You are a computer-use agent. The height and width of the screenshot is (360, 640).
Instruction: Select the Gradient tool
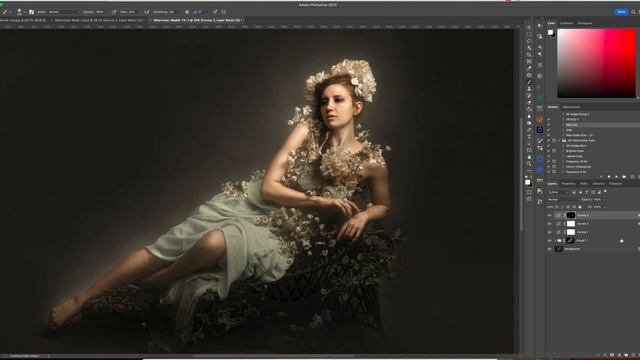pos(529,109)
